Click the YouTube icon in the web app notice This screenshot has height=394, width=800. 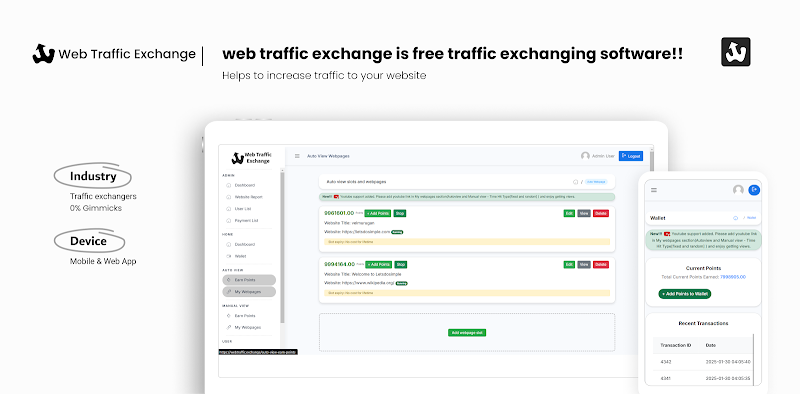pos(336,196)
